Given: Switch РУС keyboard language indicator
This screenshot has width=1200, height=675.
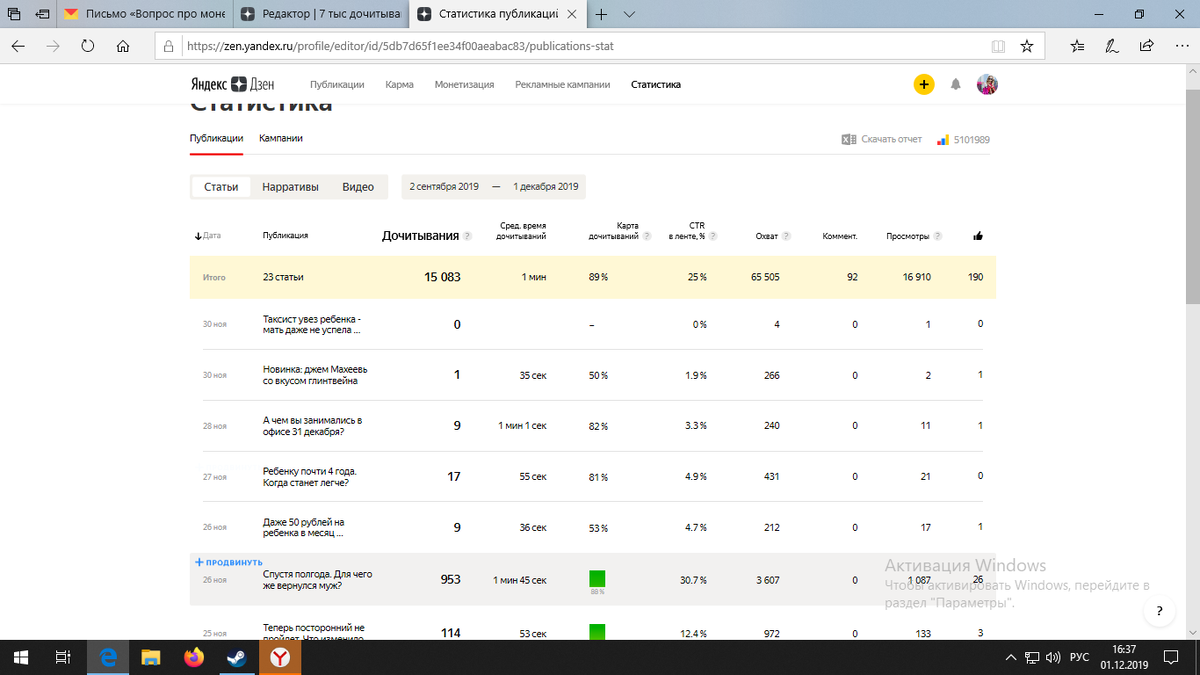Looking at the screenshot, I should click(x=1079, y=657).
